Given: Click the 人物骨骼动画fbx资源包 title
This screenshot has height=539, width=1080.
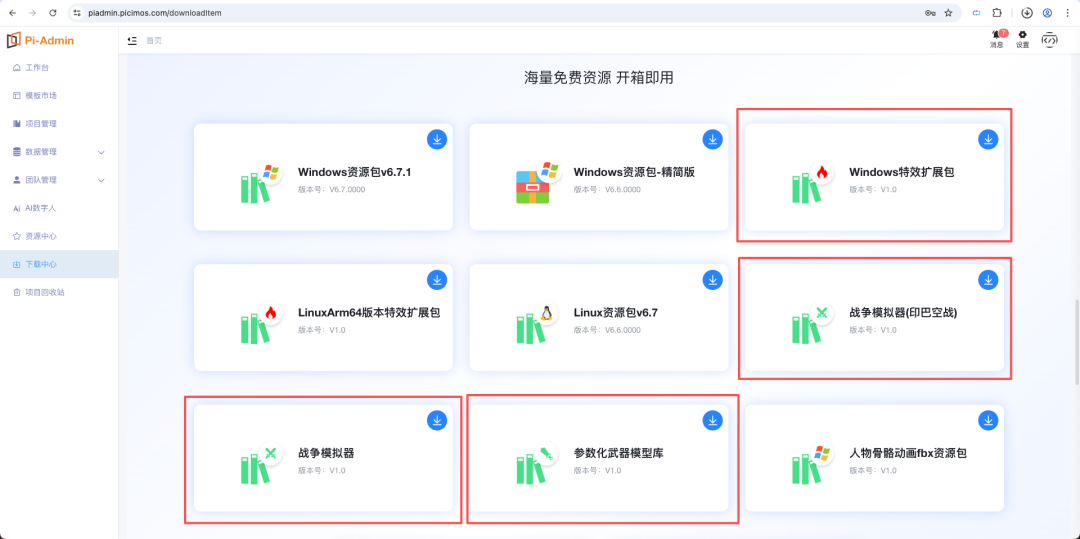Looking at the screenshot, I should click(x=908, y=454).
